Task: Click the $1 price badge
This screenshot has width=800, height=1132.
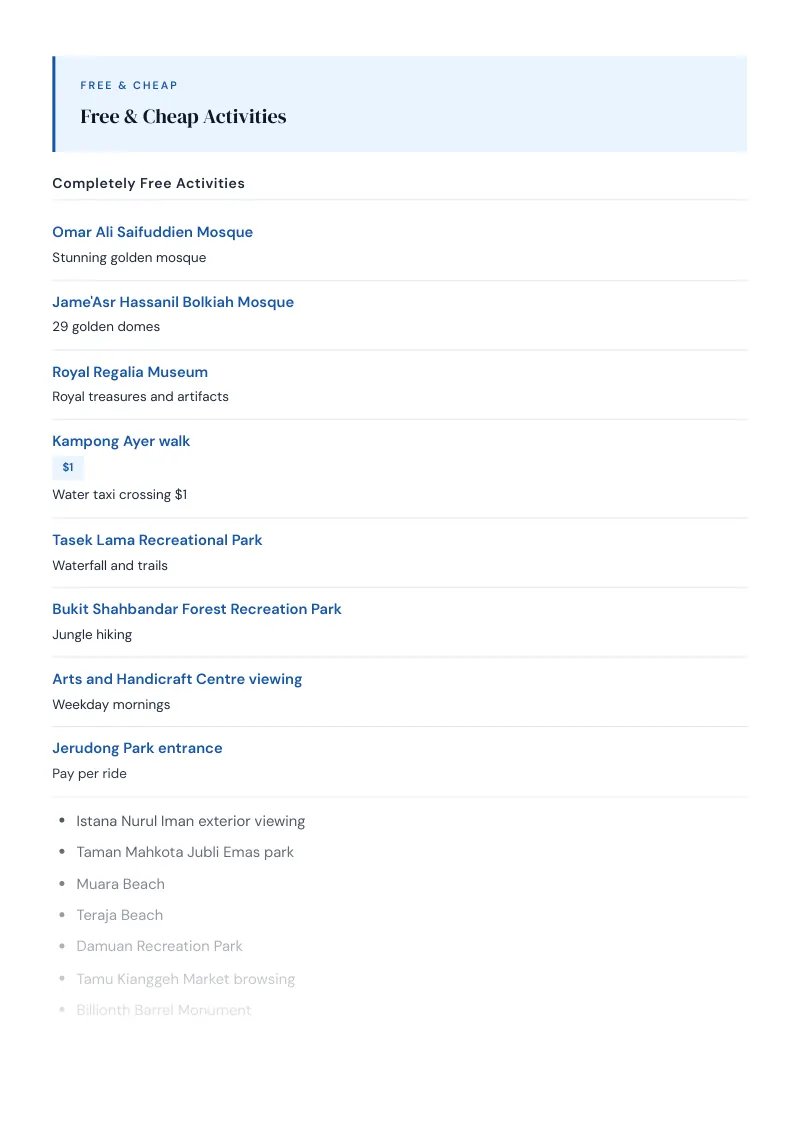Action: [x=68, y=467]
